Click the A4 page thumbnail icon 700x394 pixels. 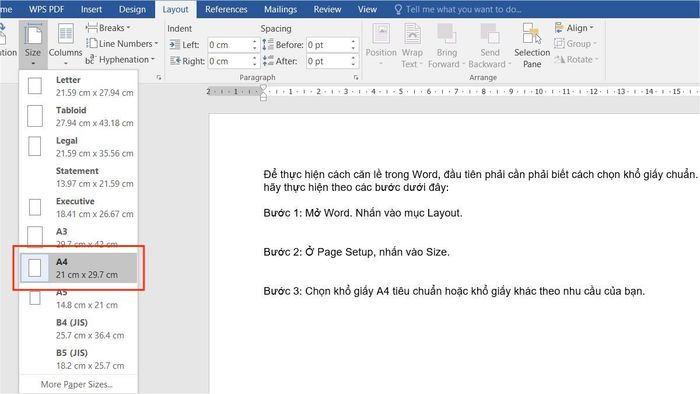click(35, 268)
